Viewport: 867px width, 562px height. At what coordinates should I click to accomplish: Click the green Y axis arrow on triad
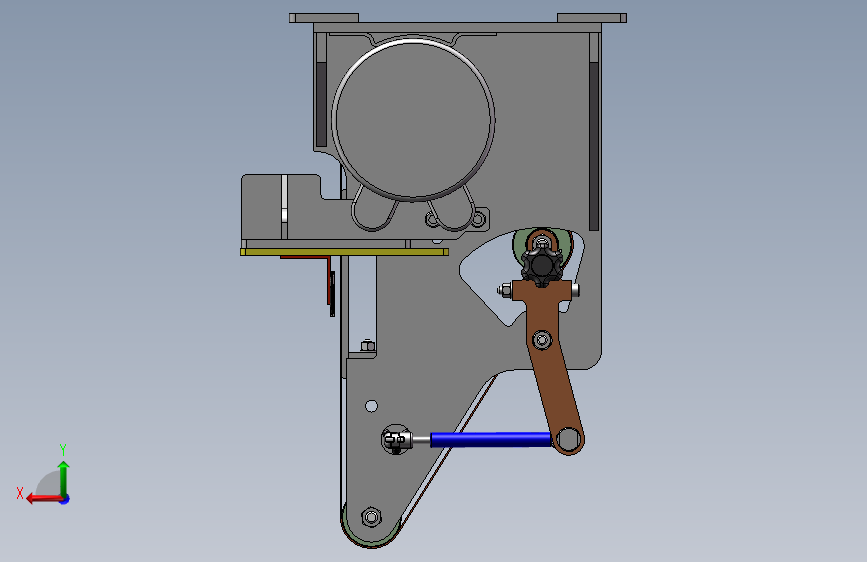pyautogui.click(x=64, y=479)
